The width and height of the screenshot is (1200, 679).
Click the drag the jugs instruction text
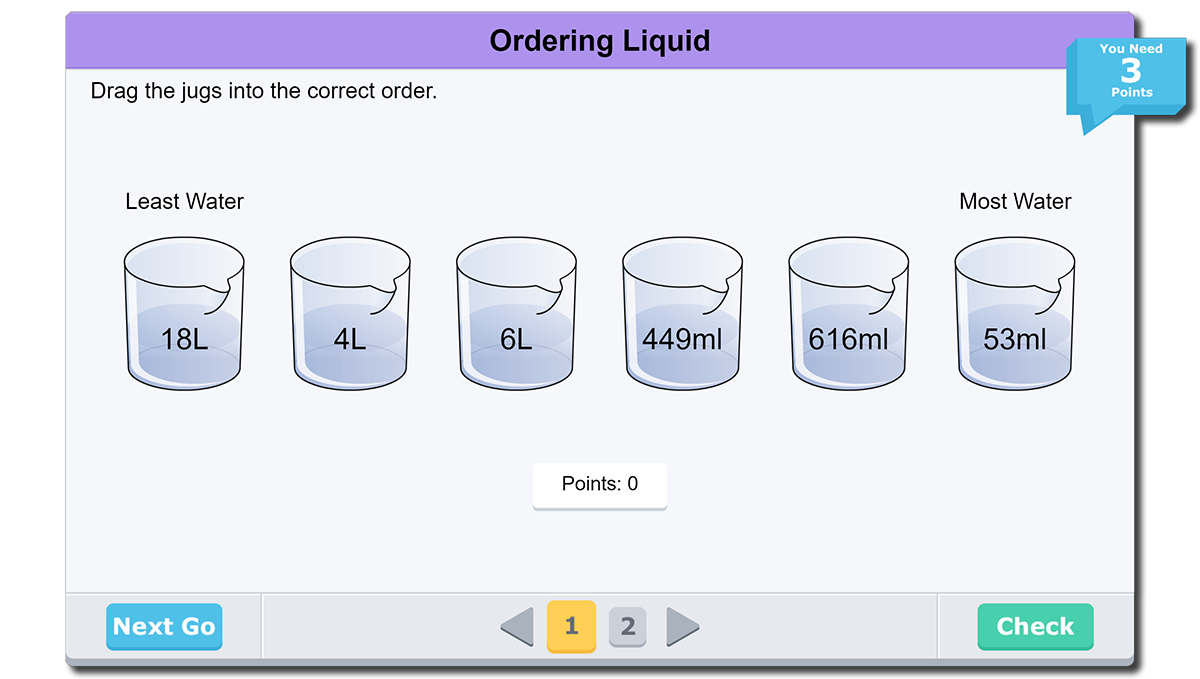(x=264, y=91)
